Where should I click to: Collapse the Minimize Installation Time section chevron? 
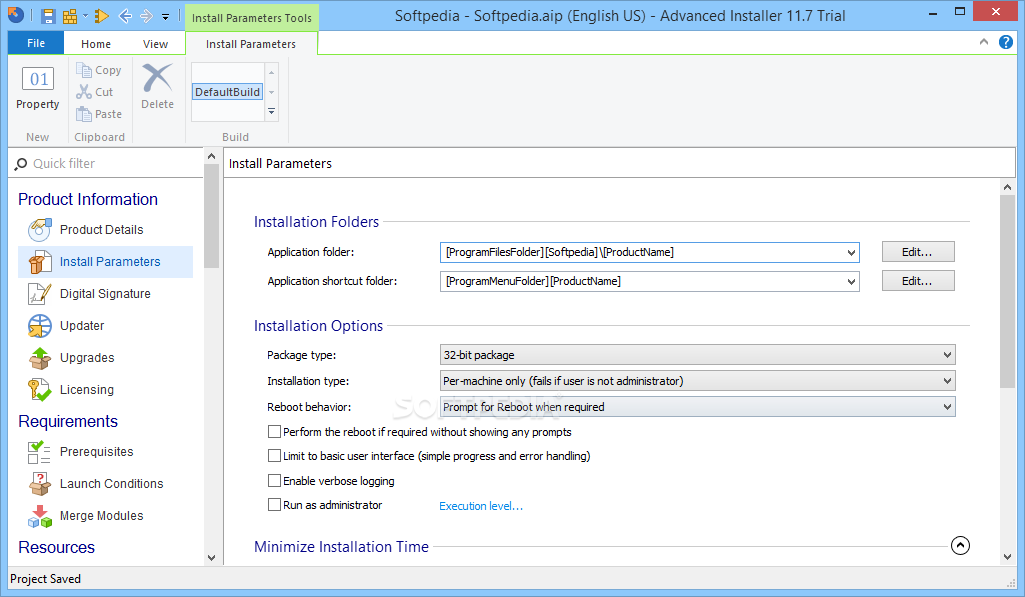click(960, 545)
